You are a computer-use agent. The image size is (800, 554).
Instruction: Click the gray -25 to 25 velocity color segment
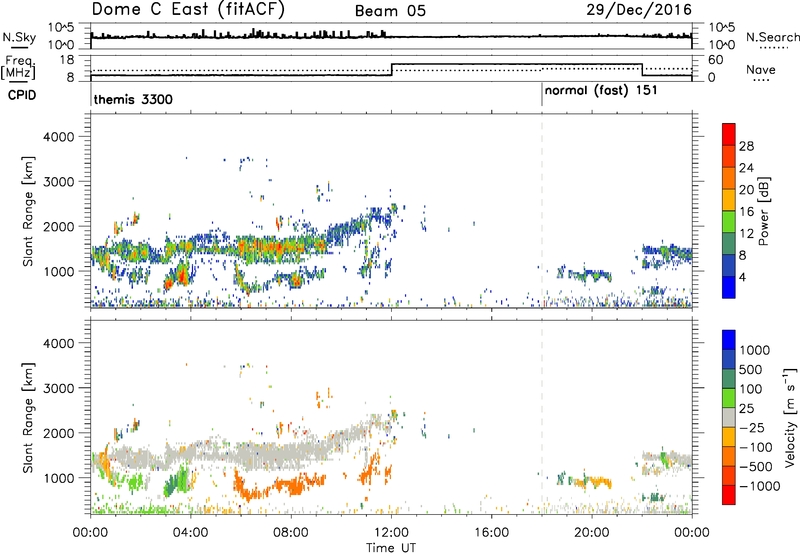pyautogui.click(x=729, y=418)
